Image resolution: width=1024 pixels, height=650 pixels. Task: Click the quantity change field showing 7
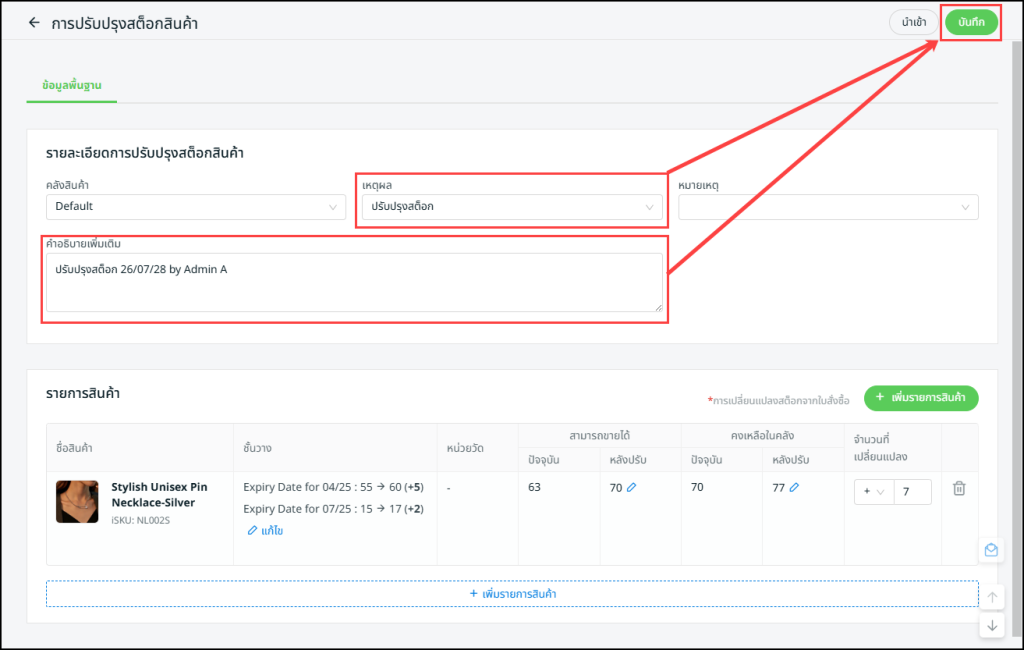pos(913,491)
